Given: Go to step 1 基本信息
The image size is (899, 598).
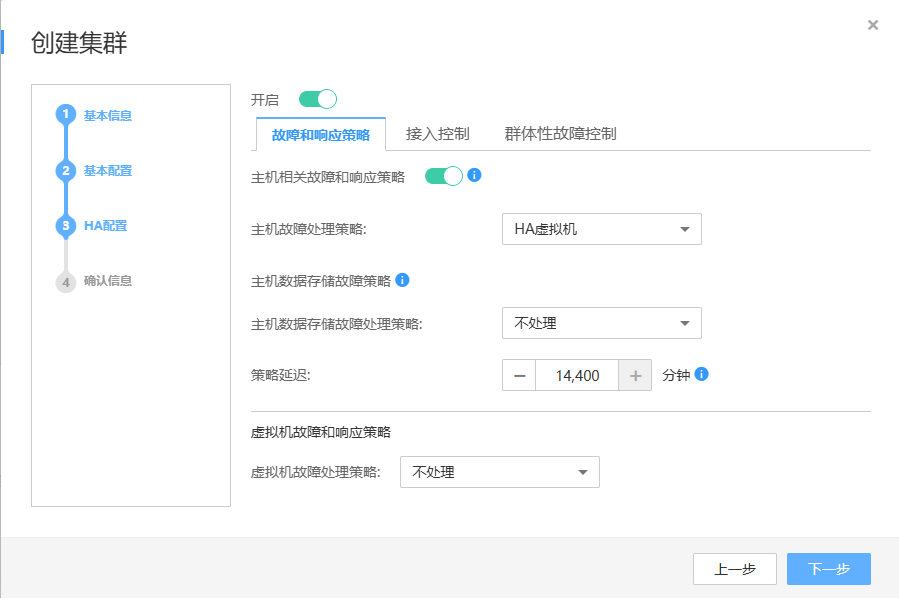Looking at the screenshot, I should (95, 115).
